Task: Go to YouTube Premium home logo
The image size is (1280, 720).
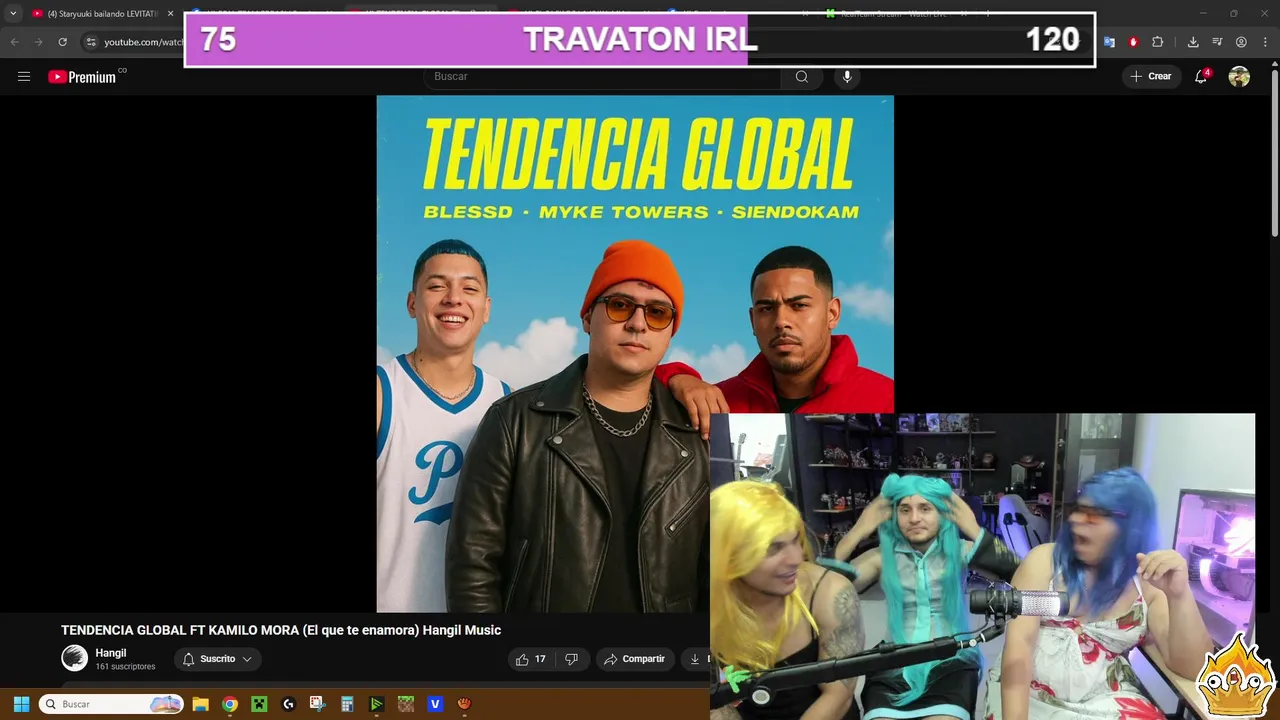Action: click(83, 77)
